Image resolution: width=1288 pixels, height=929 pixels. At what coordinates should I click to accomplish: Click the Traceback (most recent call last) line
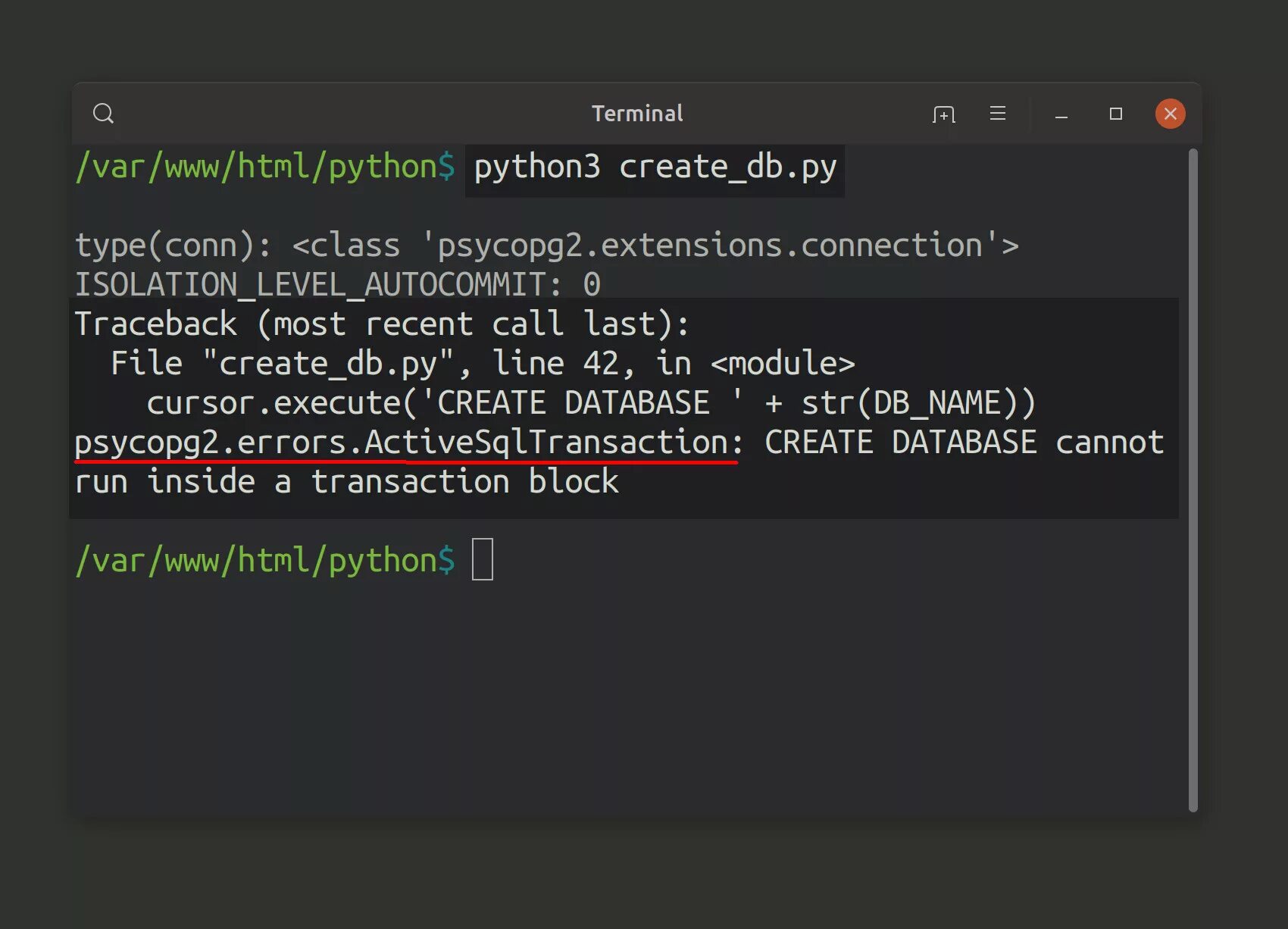coord(382,324)
